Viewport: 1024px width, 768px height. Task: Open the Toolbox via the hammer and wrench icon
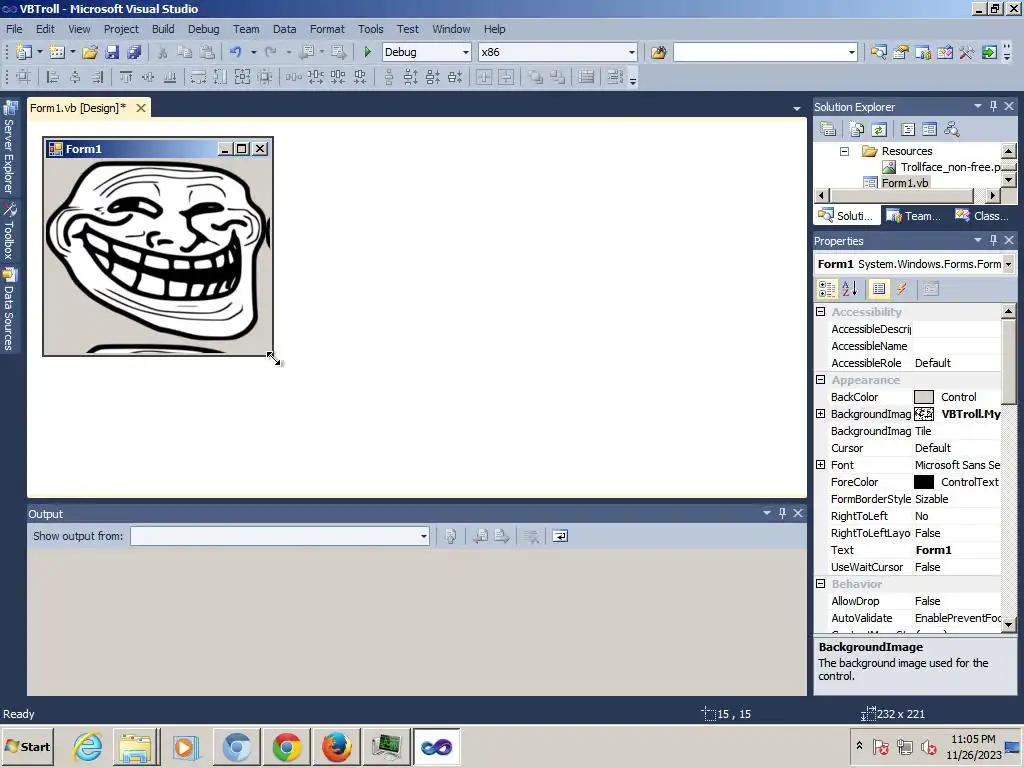967,52
